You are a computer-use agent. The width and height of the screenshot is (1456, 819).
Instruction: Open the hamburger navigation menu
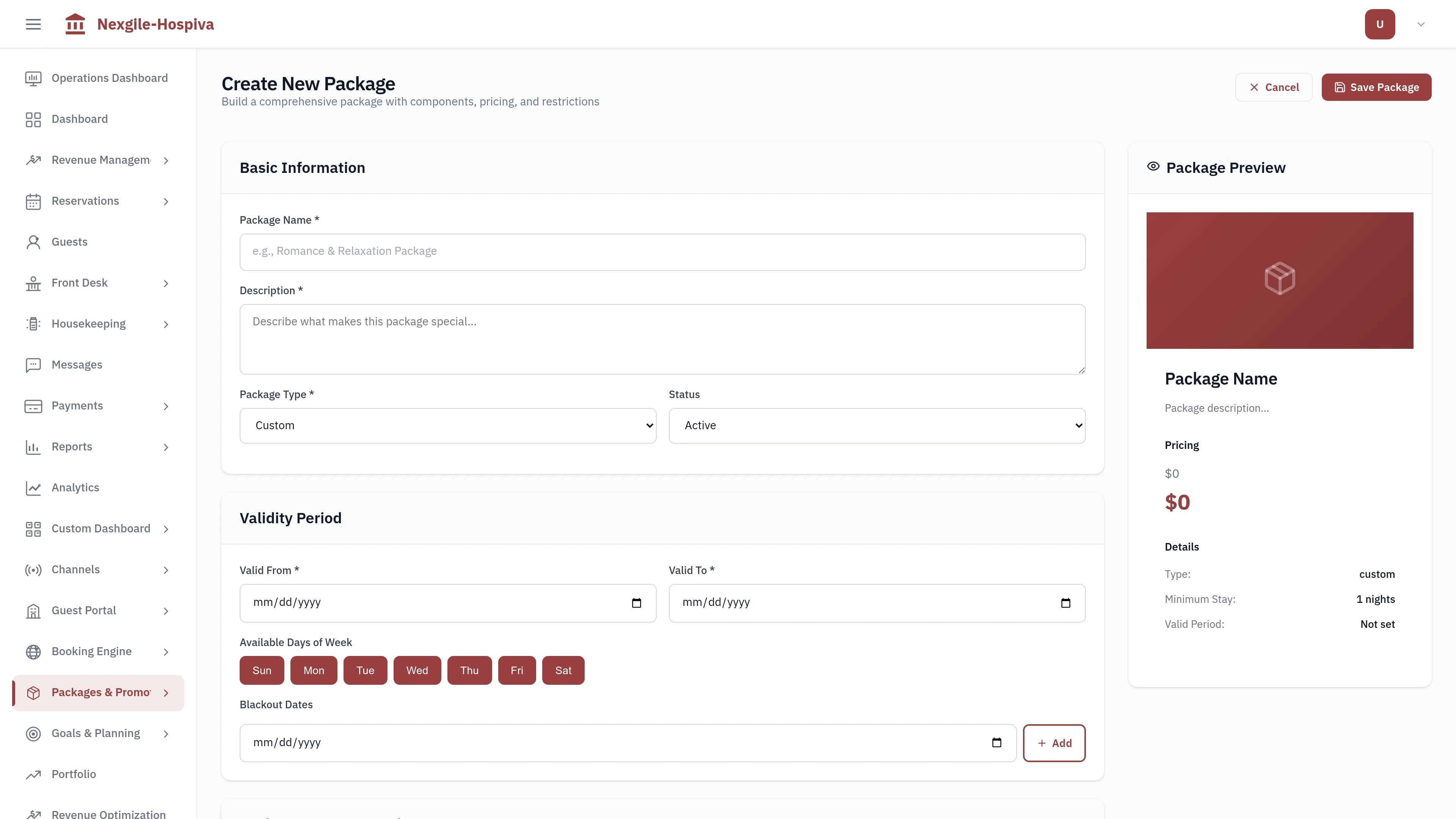32,24
